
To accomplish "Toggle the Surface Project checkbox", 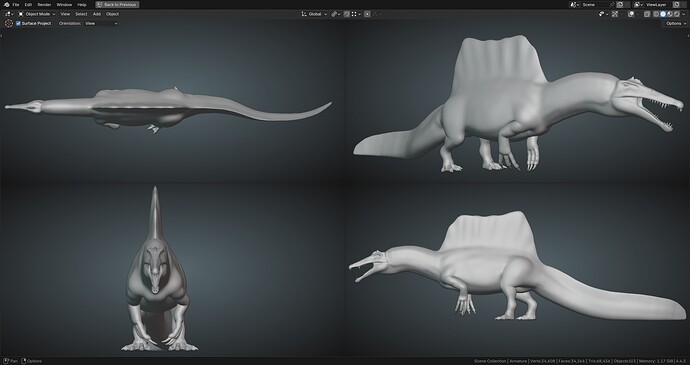I will (18, 23).
